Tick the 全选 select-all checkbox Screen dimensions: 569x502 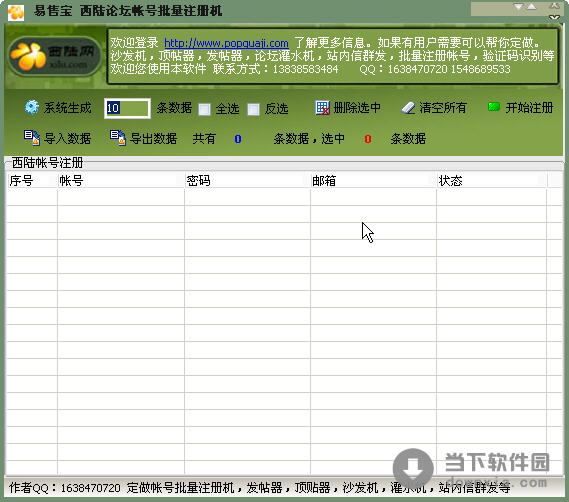pyautogui.click(x=204, y=109)
